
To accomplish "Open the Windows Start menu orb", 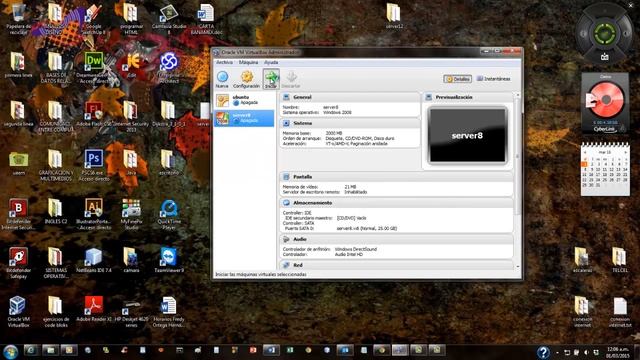I will (10, 351).
